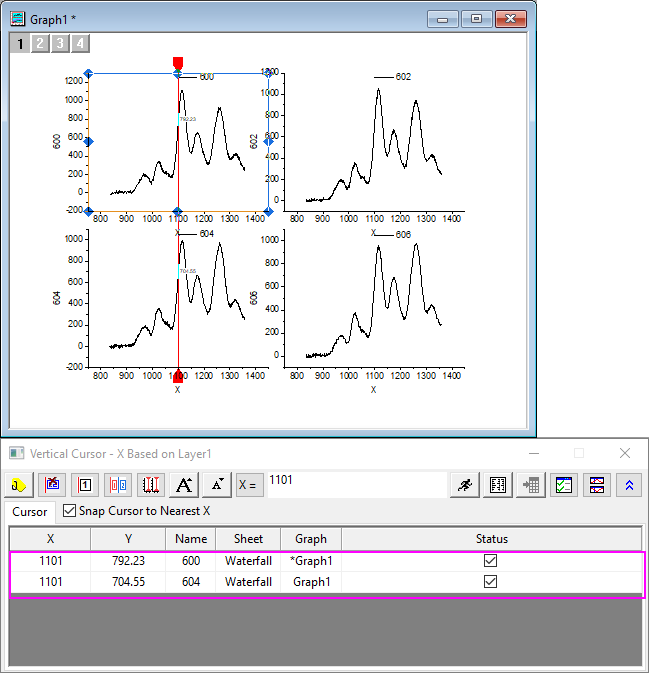
Task: Switch to layer 4 button in Graph1
Action: (x=79, y=43)
